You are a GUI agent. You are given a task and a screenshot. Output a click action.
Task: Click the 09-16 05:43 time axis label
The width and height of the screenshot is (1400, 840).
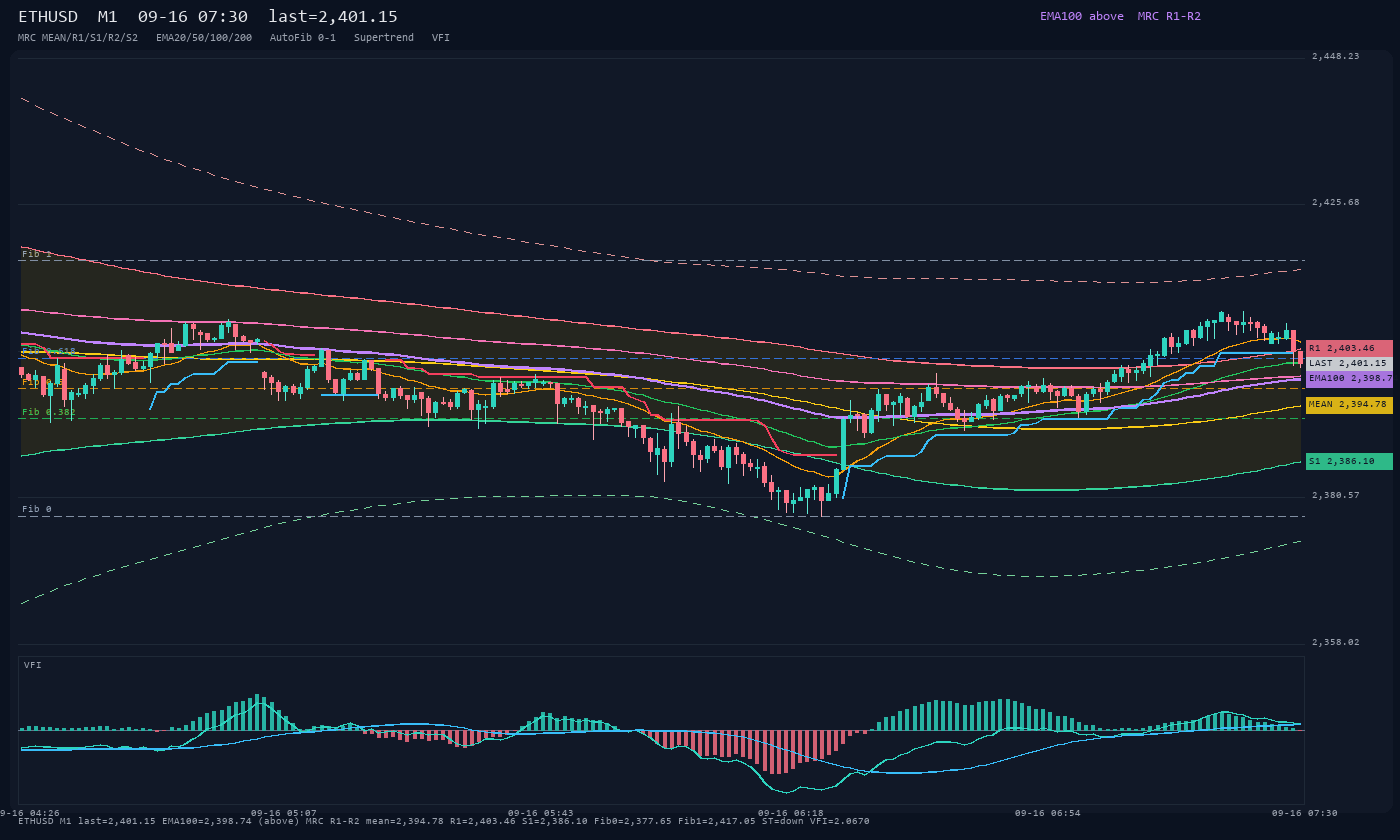(x=541, y=813)
